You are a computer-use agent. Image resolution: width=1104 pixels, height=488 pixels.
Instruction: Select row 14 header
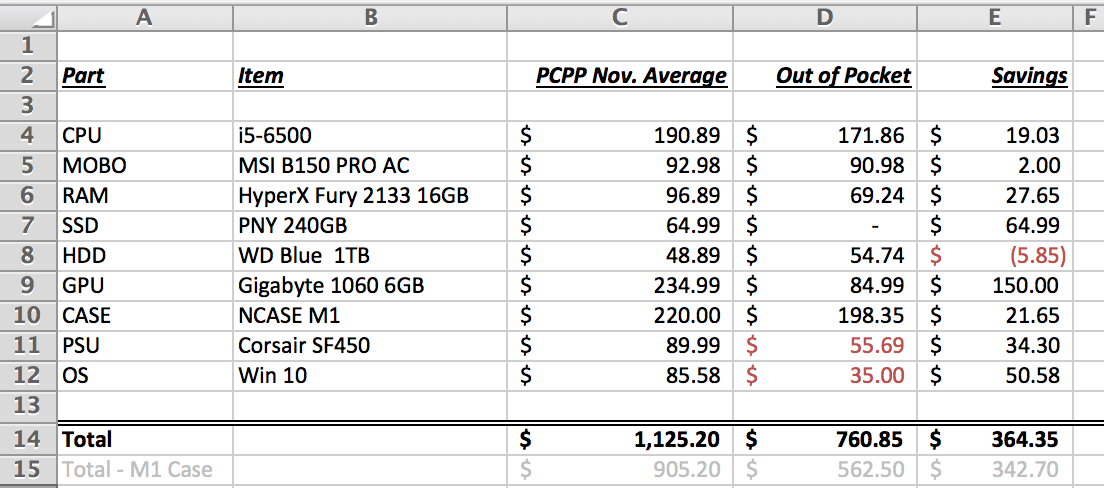pyautogui.click(x=28, y=439)
